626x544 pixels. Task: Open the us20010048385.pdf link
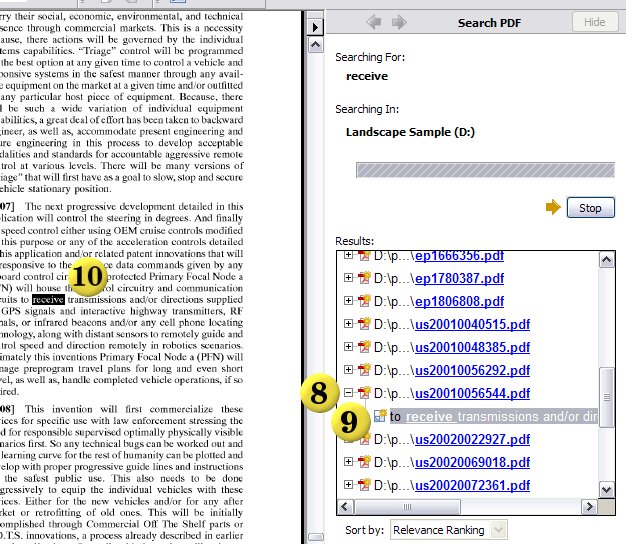[473, 347]
